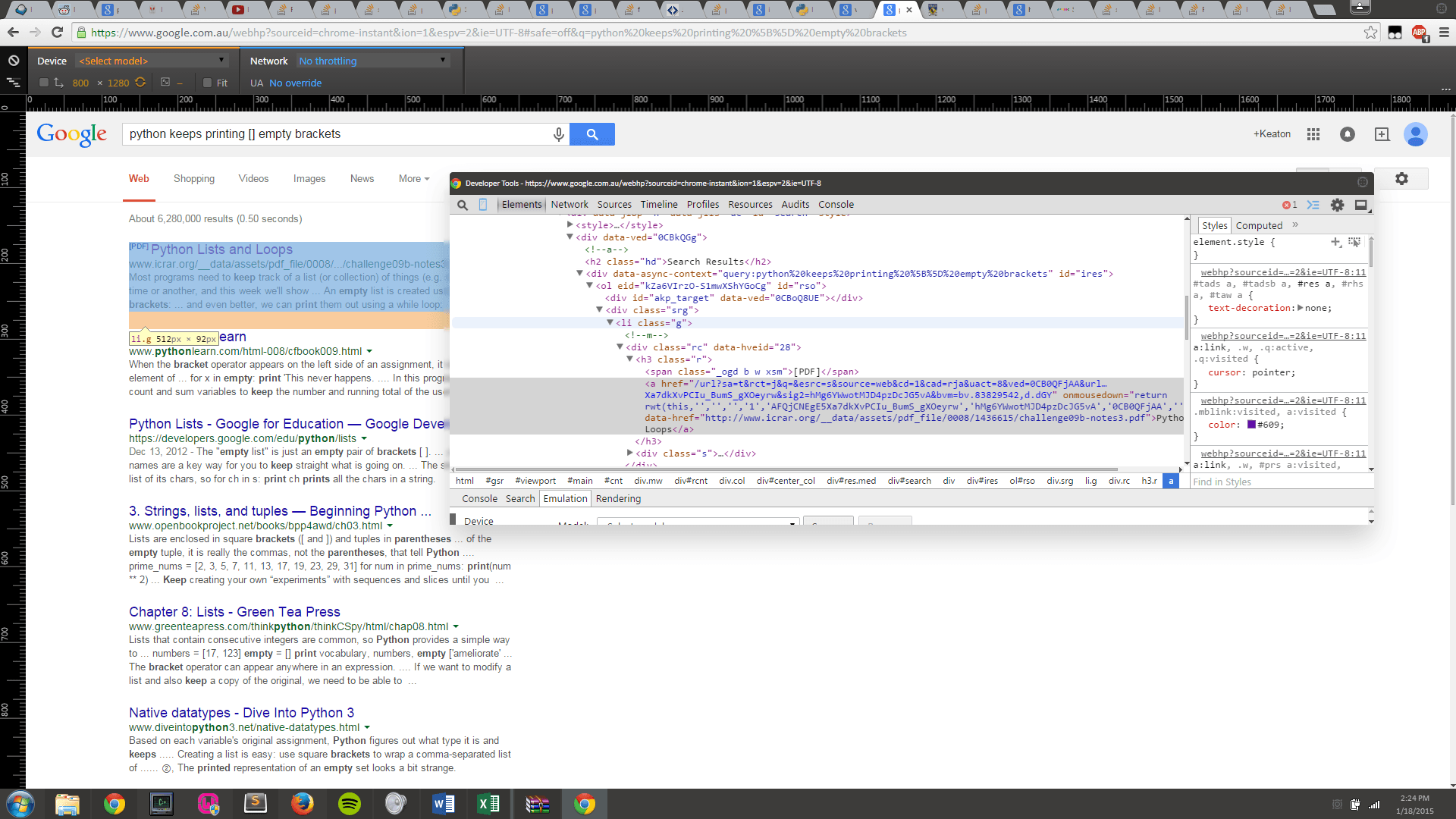Select div#search in the DevTools breadcrumb
Screen dimensions: 1456x819
point(909,481)
